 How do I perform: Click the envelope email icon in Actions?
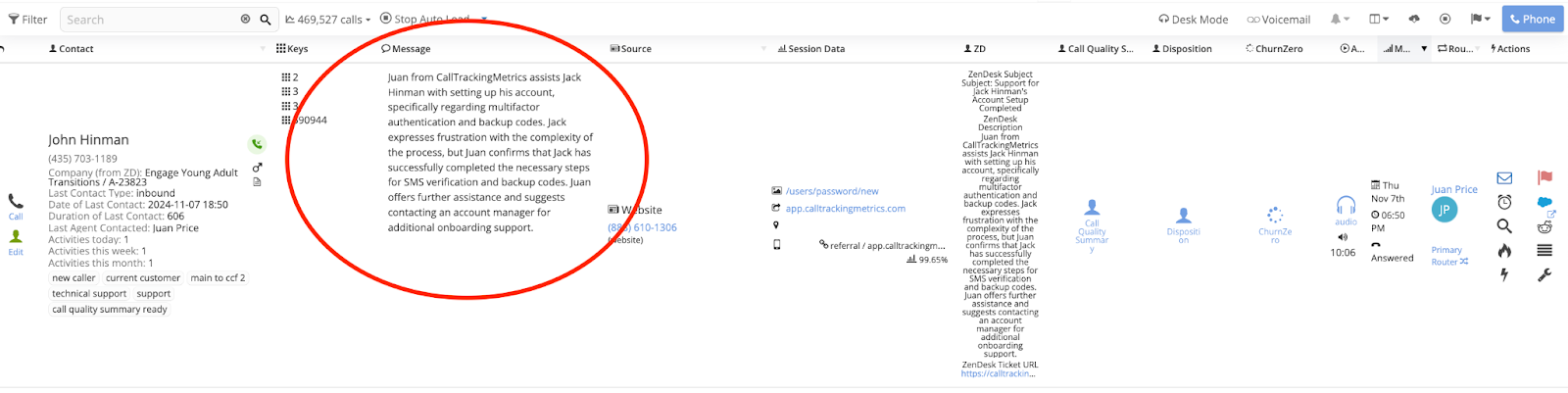[x=1504, y=178]
